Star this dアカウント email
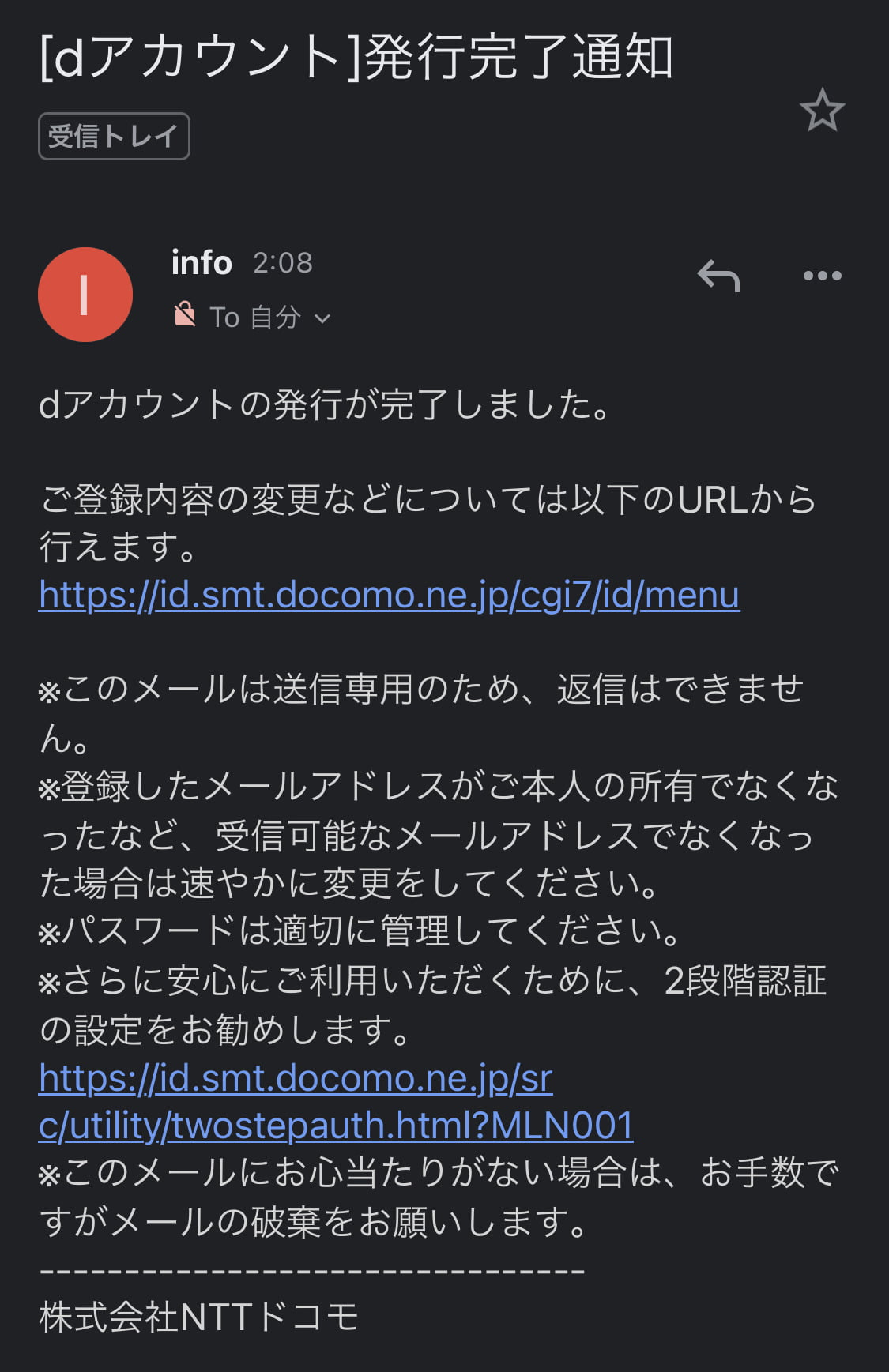This screenshot has height=1372, width=889. [822, 110]
